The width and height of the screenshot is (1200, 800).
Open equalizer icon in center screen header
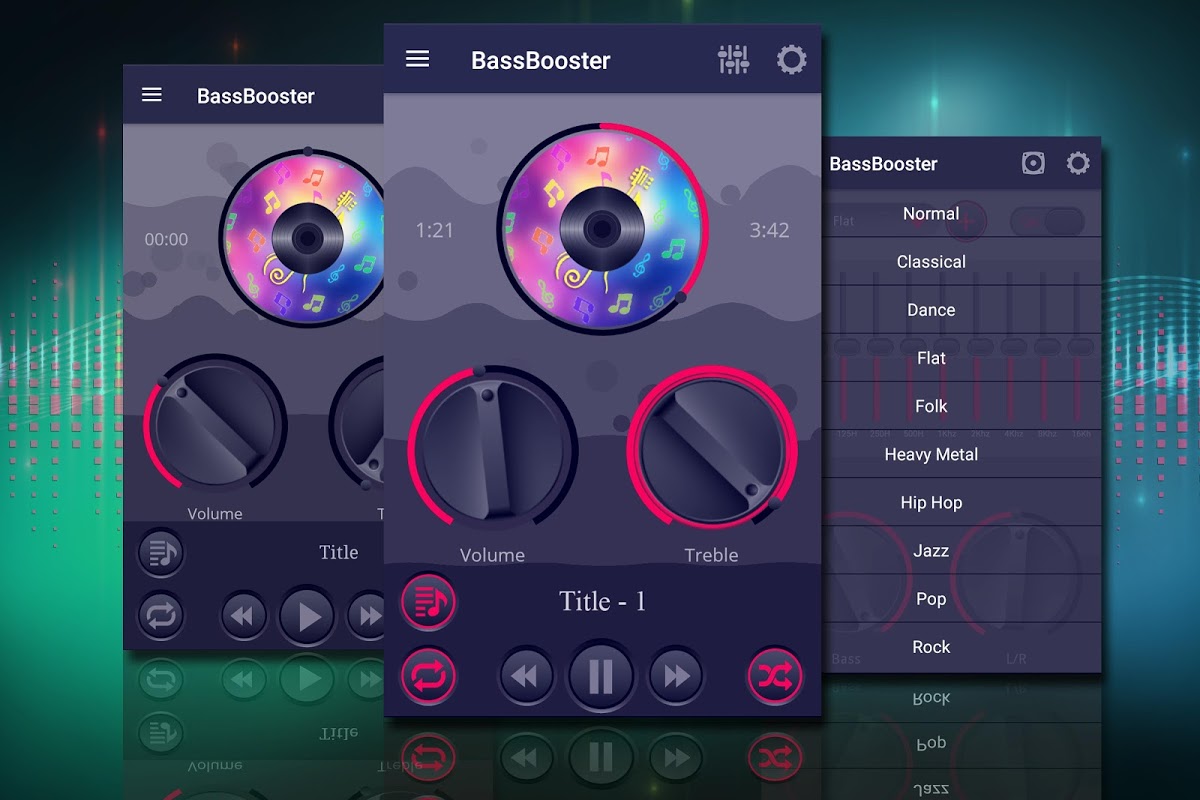click(734, 60)
